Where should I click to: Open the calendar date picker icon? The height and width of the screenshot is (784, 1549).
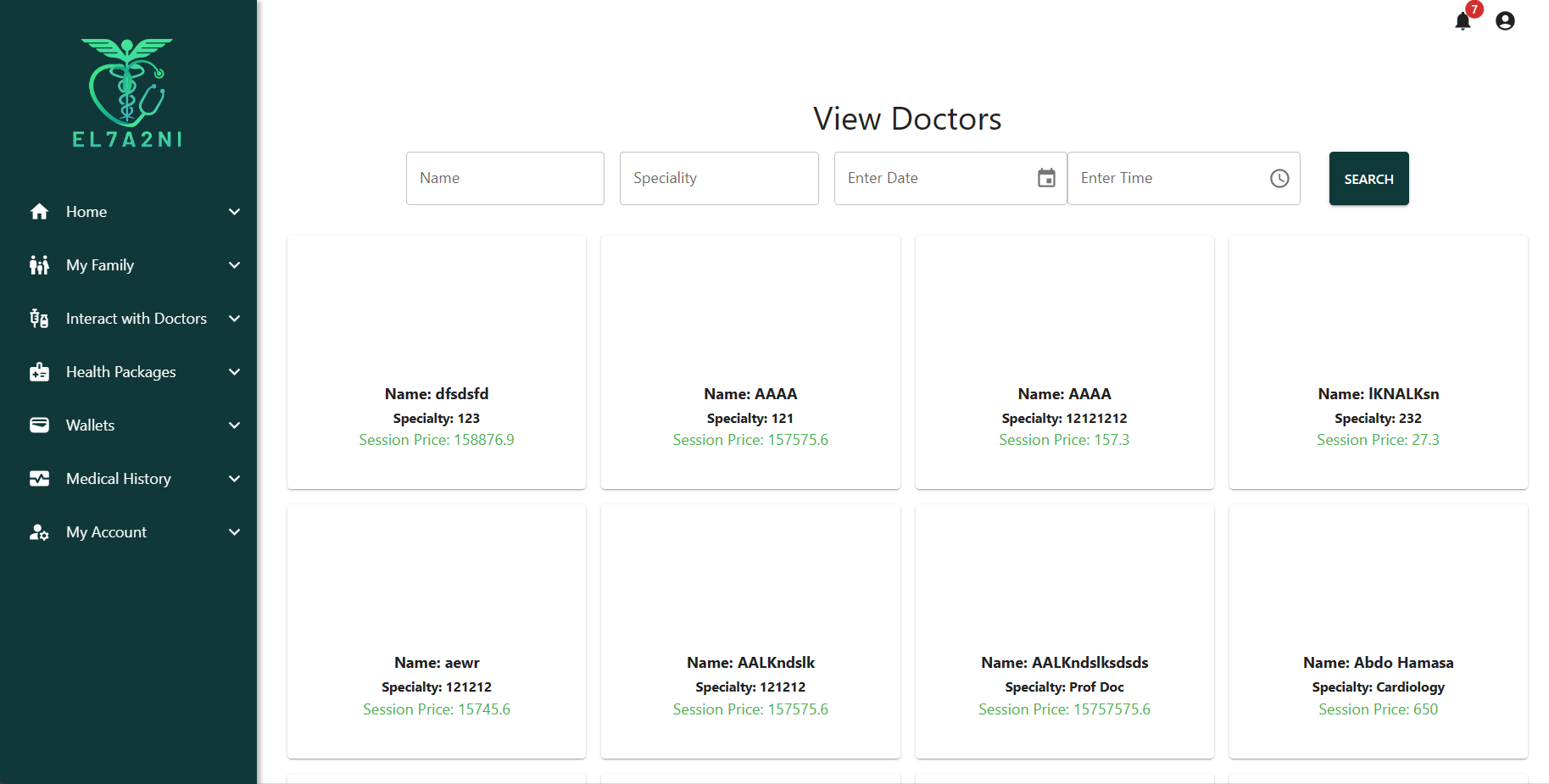coord(1047,178)
